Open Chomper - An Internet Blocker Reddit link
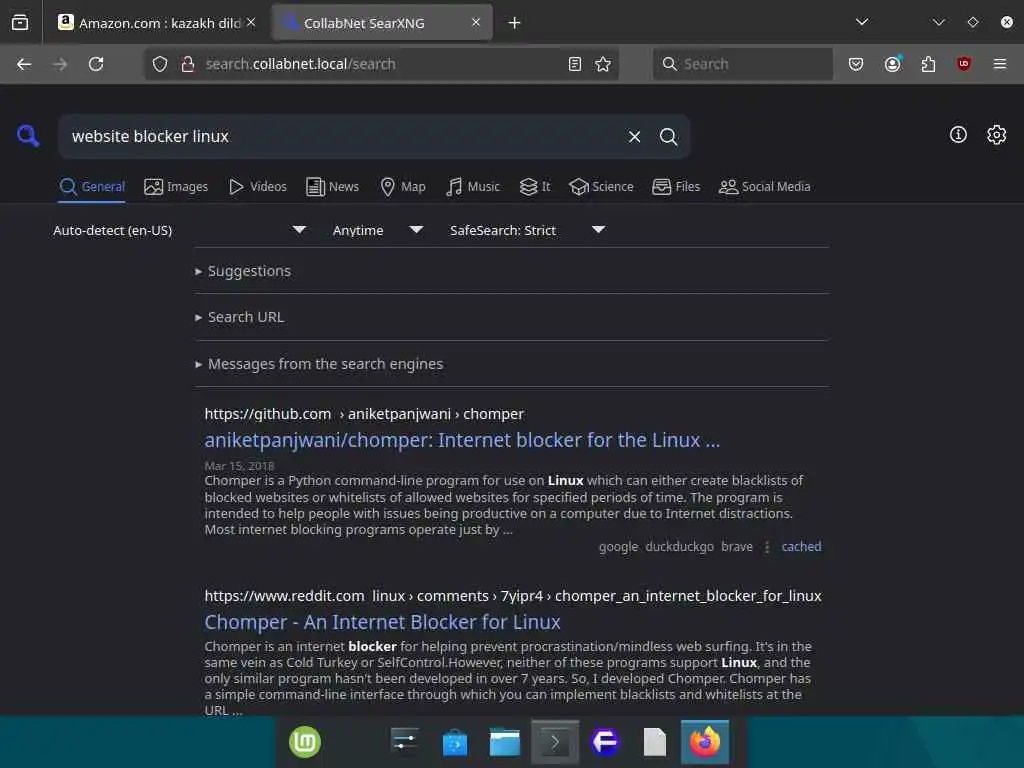The width and height of the screenshot is (1024, 768). (382, 622)
